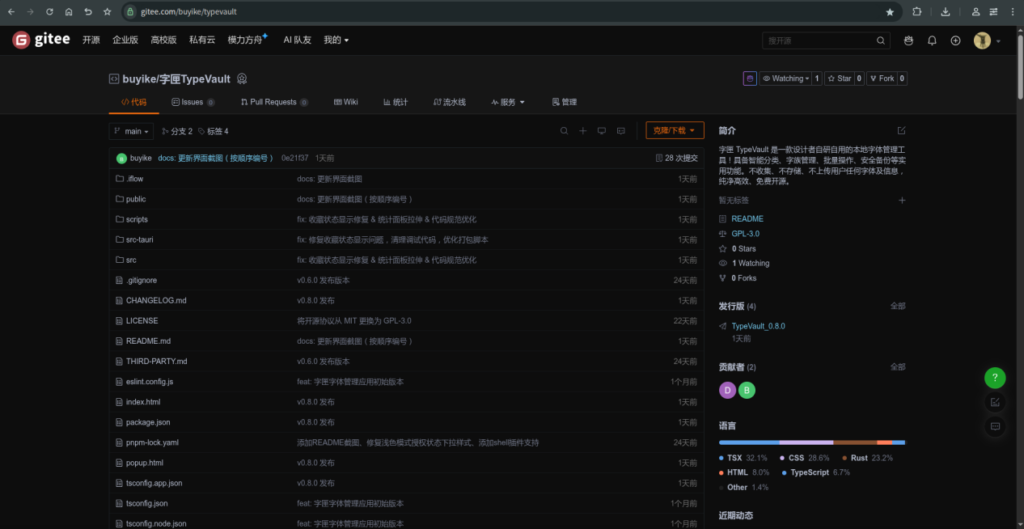
Task: Click bookmark star in browser address bar
Action: point(890,12)
